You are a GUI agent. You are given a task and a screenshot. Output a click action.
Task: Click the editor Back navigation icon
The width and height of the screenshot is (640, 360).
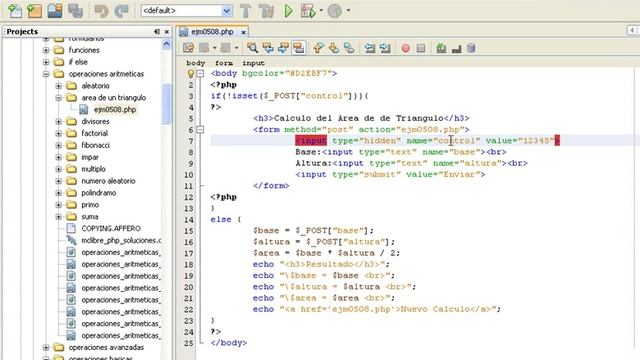(204, 48)
